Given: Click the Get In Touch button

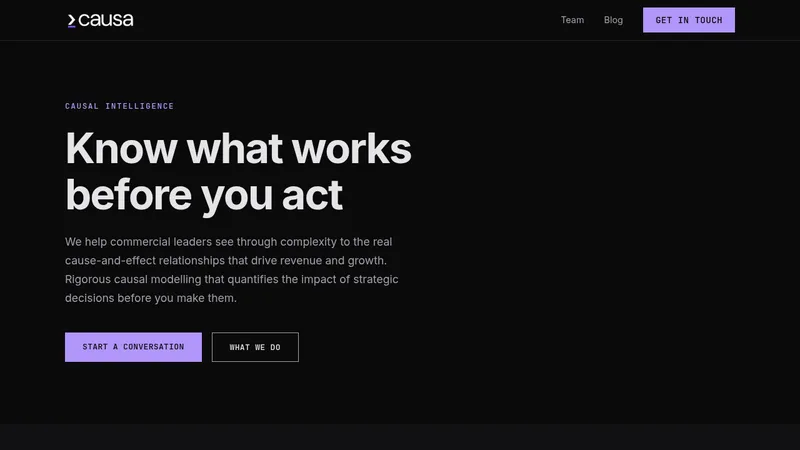Looking at the screenshot, I should coord(689,20).
